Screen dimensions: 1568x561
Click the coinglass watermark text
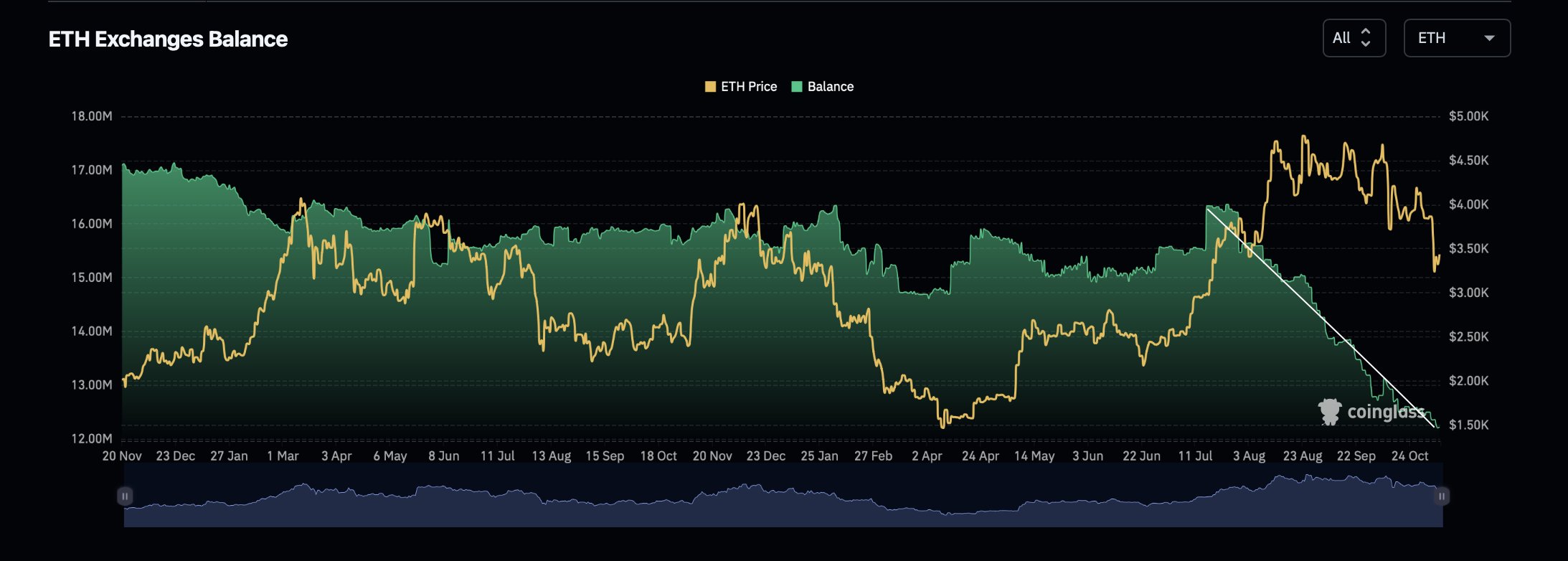point(1385,412)
